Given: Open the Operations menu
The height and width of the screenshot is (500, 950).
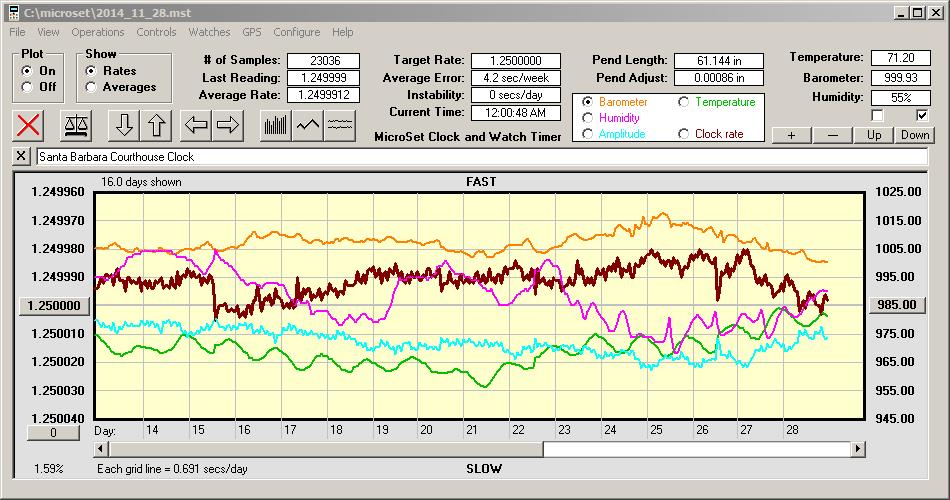Looking at the screenshot, I should click(98, 32).
